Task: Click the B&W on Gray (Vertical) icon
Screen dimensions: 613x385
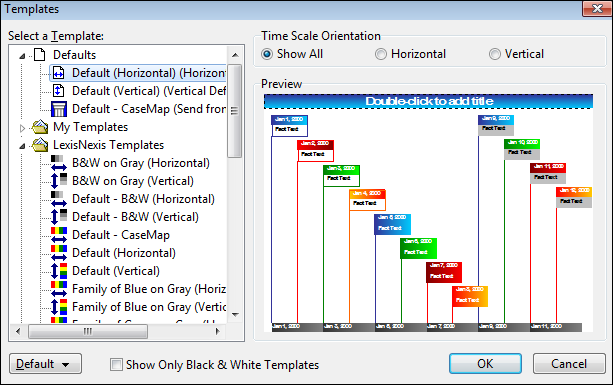Action: (x=59, y=181)
